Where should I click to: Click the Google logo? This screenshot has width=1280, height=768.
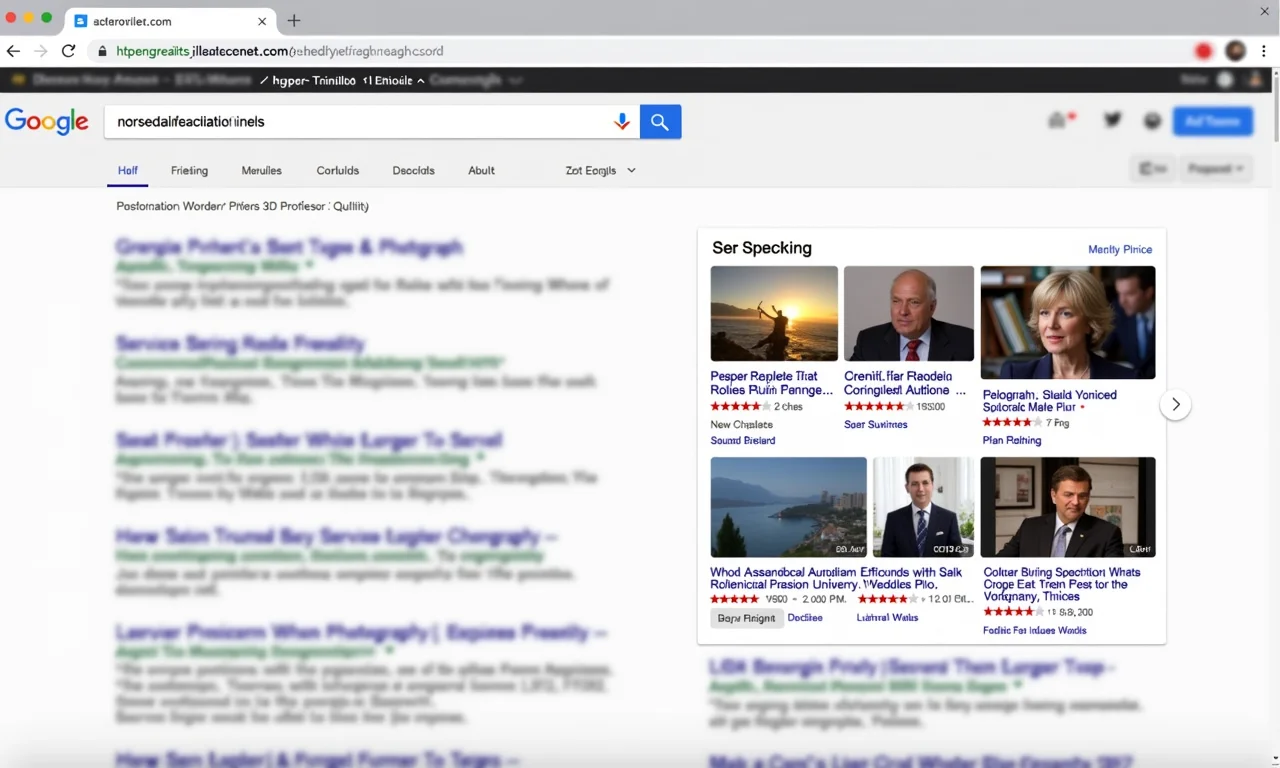[x=46, y=122]
